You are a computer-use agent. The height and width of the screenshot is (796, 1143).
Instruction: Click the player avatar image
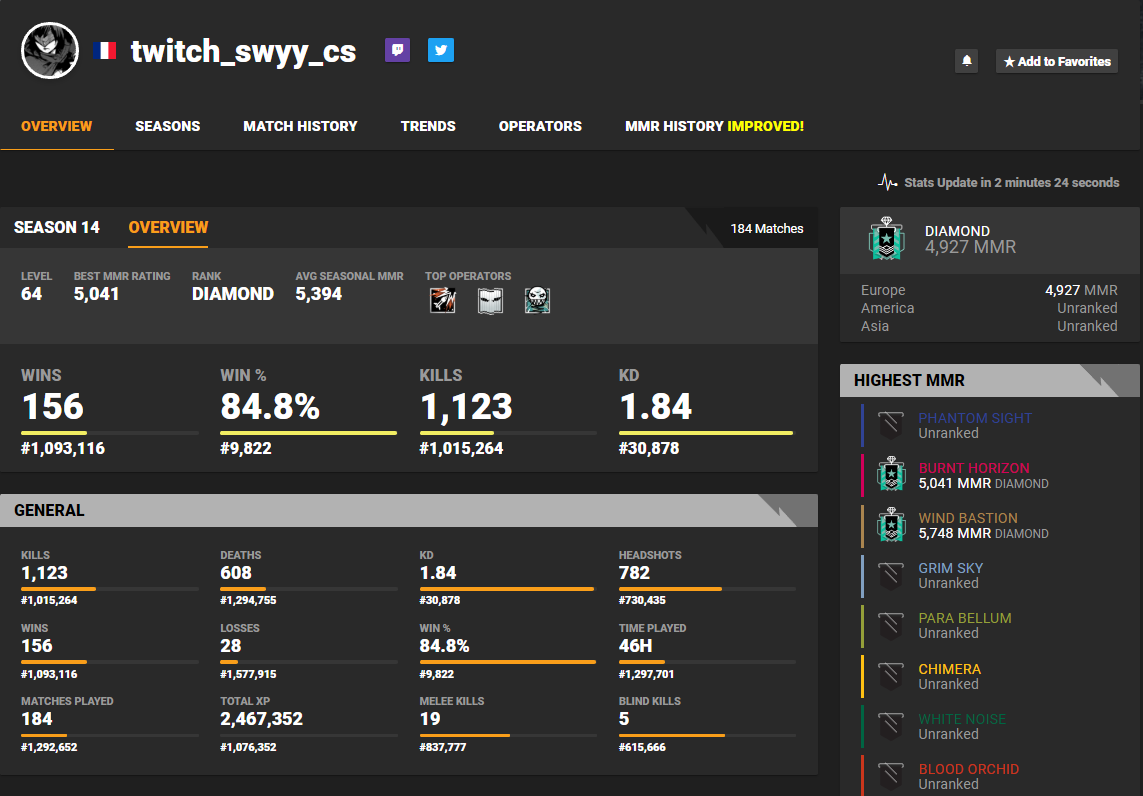(x=50, y=50)
